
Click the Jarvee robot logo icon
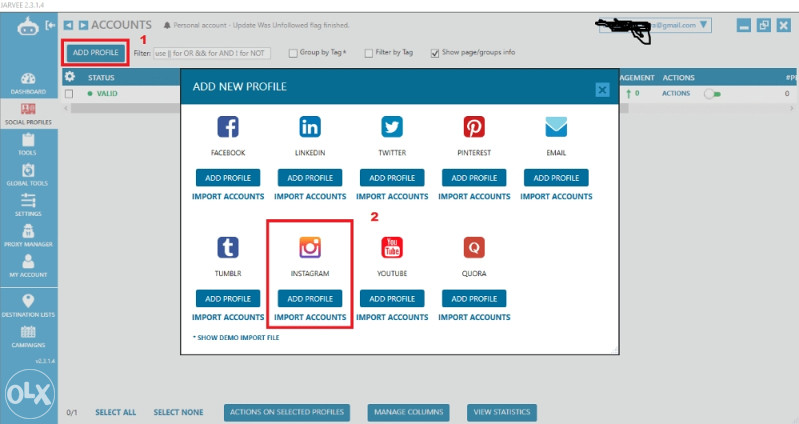(28, 26)
